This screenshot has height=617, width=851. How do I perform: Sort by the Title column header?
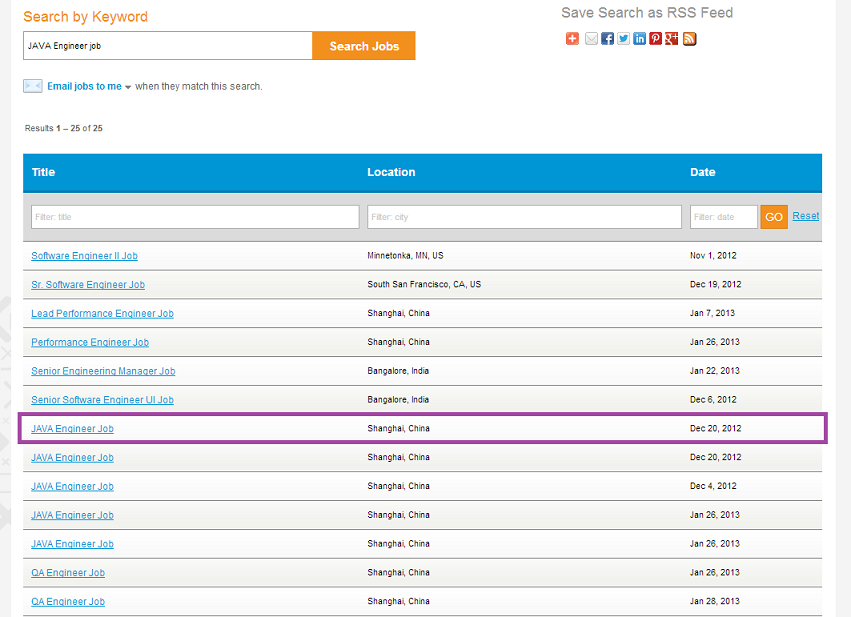[x=43, y=172]
